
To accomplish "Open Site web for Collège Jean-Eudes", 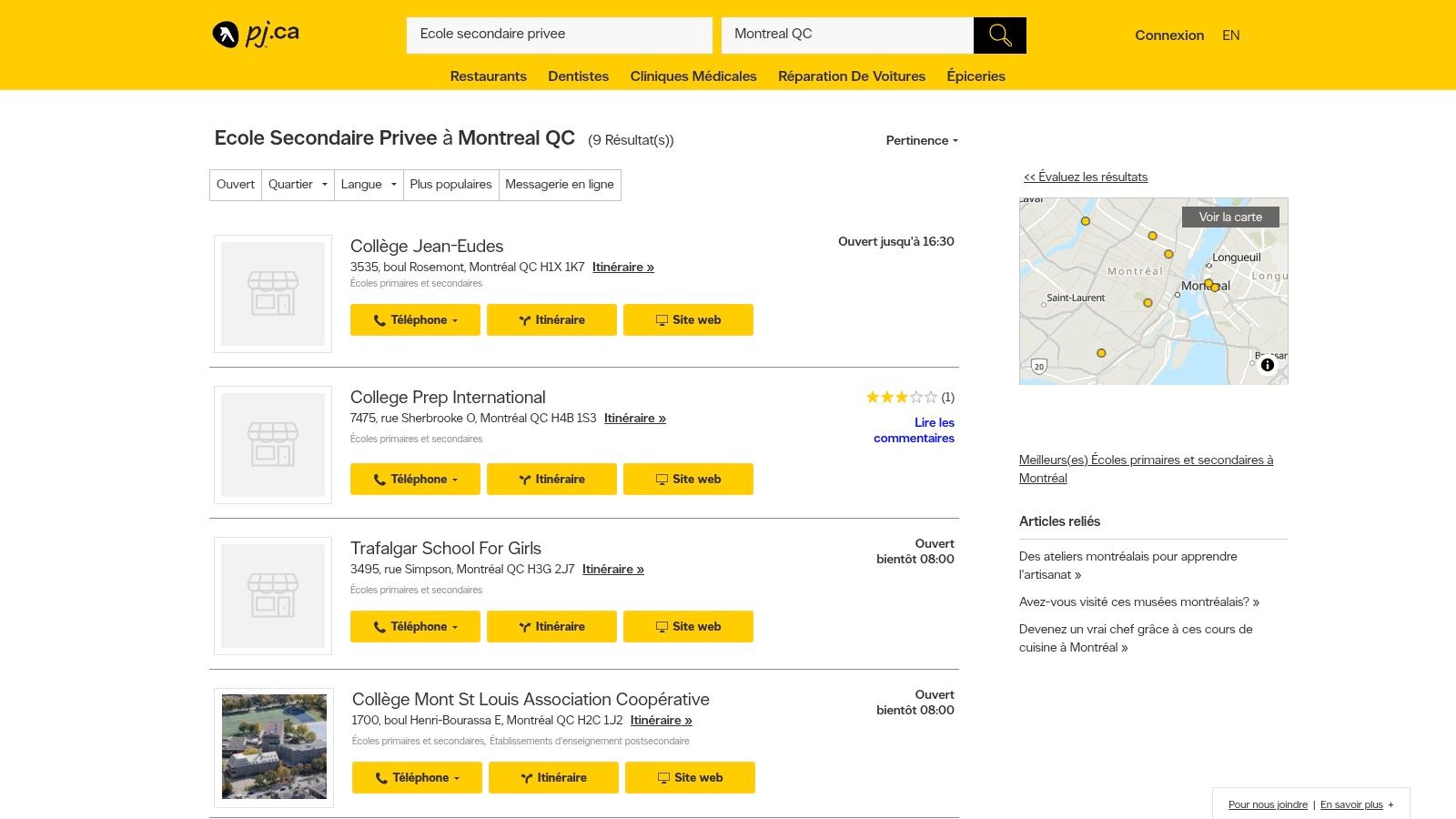I will click(688, 320).
